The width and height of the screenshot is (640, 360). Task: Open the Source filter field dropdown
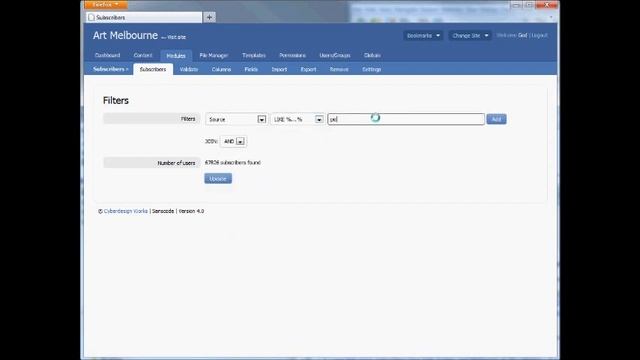236,119
